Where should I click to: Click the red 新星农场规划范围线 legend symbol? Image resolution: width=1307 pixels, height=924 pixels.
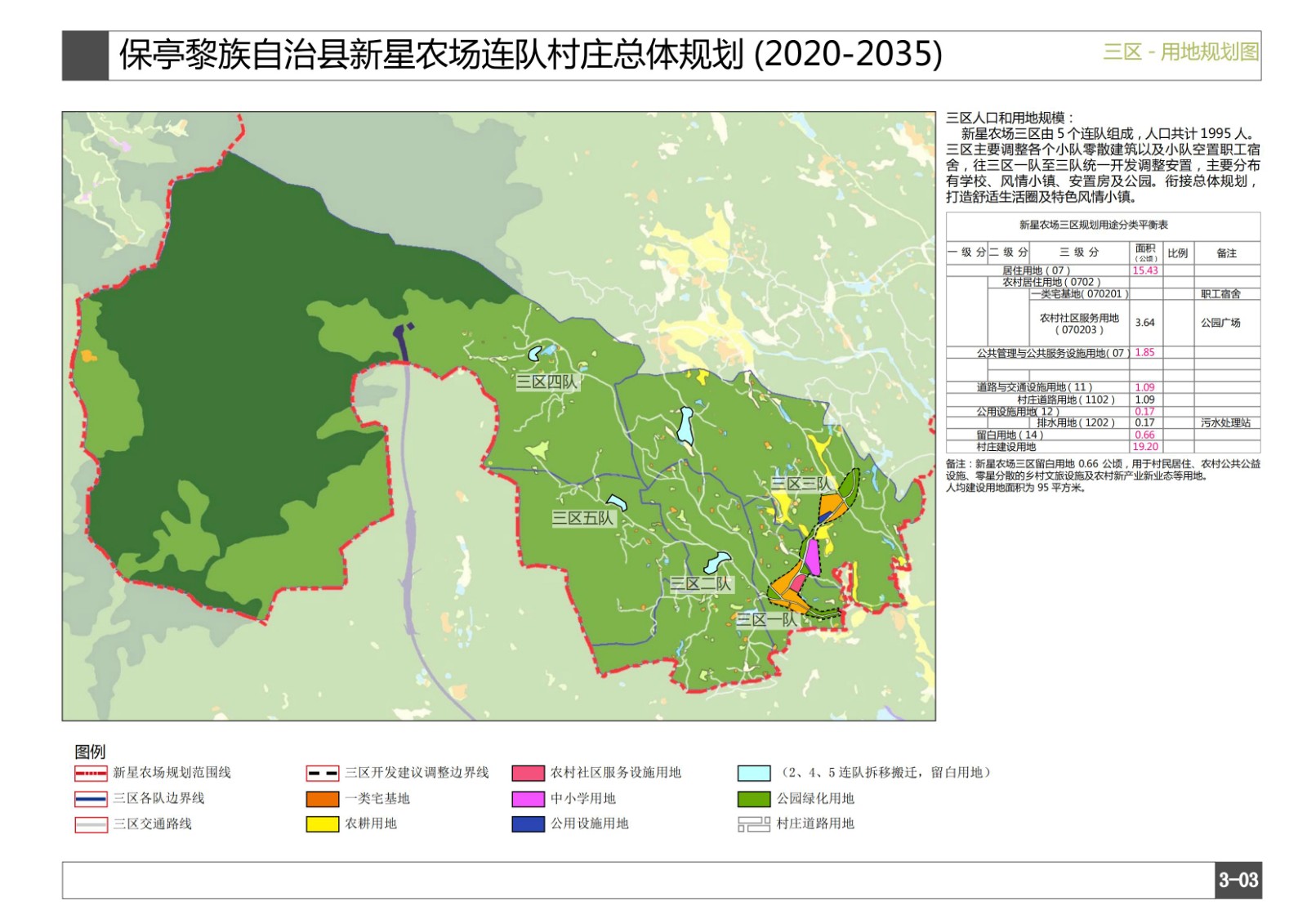pos(91,773)
